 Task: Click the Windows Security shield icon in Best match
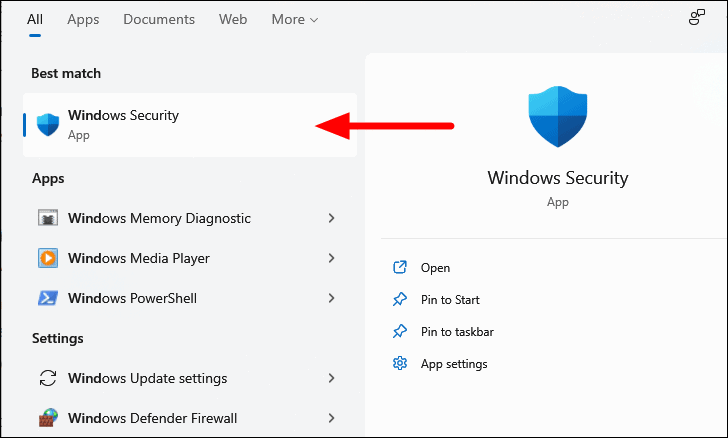[48, 125]
